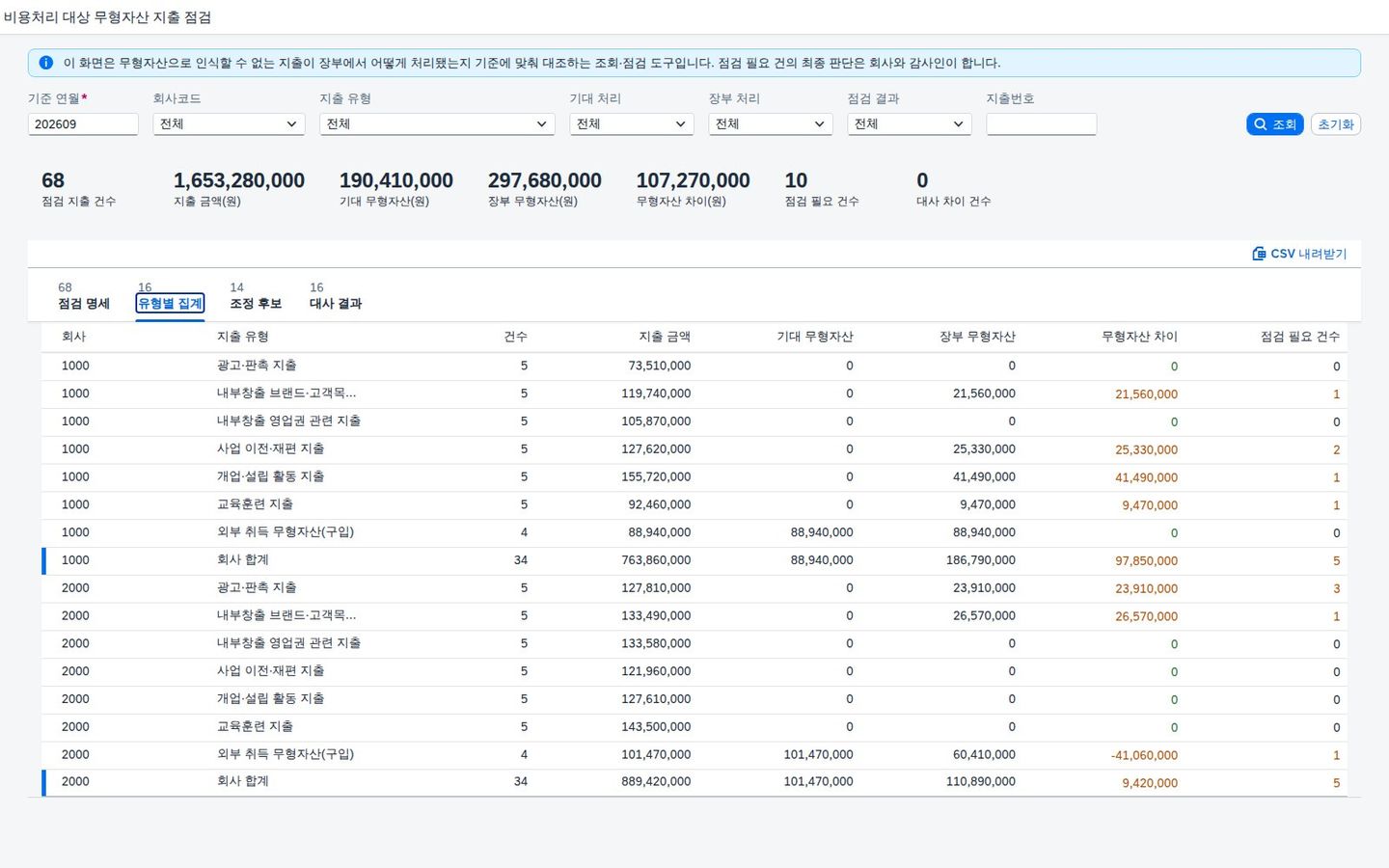The height and width of the screenshot is (868, 1389).
Task: Click the 190,410,000 기대 무형자산 summary figure
Action: click(395, 180)
